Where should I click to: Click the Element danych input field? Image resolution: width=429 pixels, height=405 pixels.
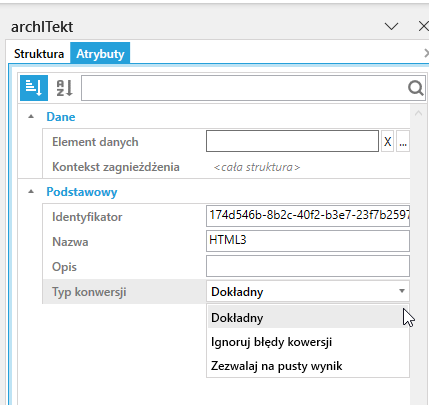292,141
